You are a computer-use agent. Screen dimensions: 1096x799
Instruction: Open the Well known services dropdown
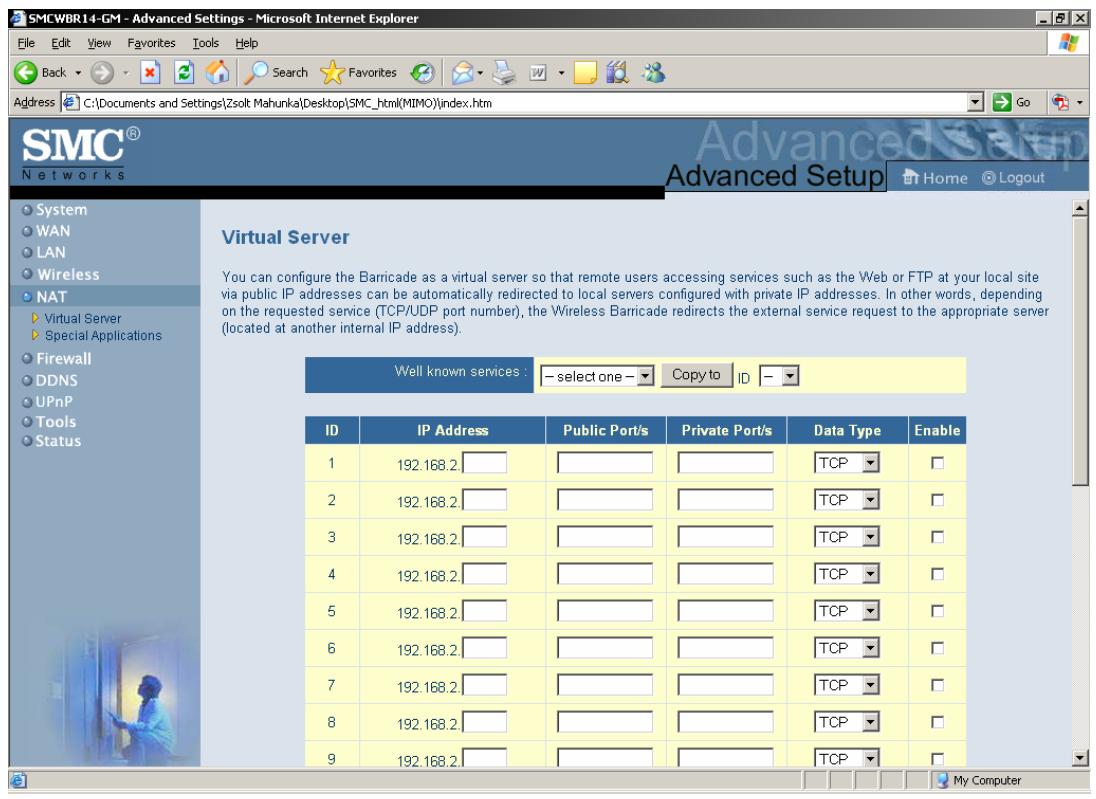point(597,376)
